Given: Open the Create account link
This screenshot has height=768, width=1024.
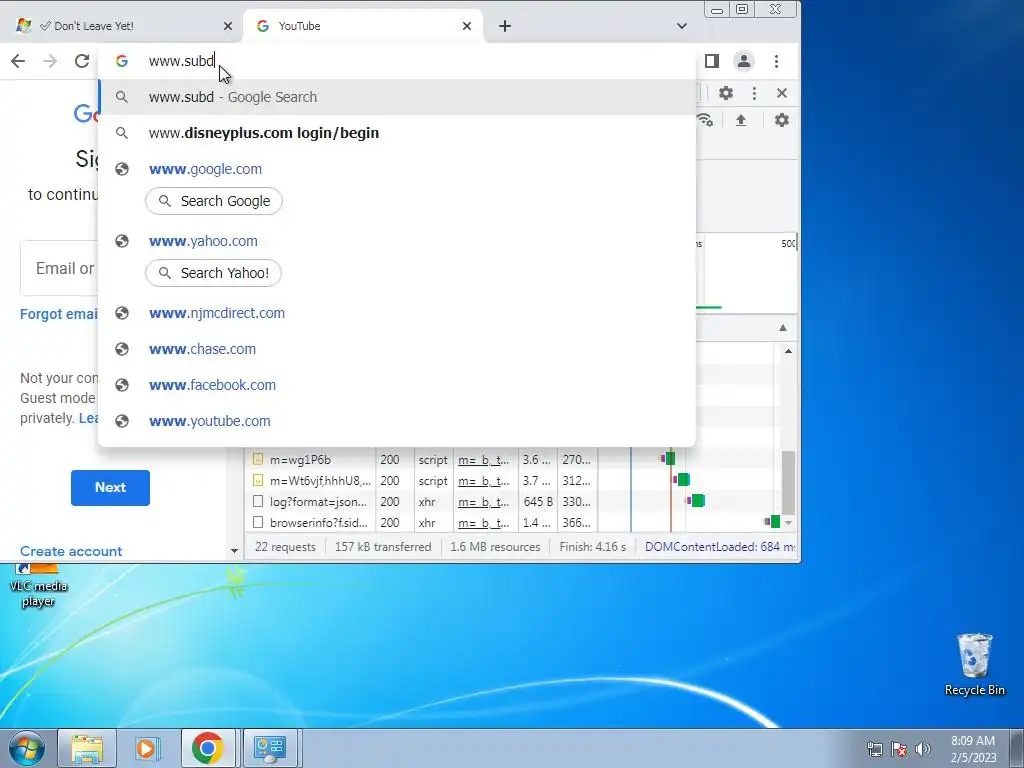Looking at the screenshot, I should (71, 551).
